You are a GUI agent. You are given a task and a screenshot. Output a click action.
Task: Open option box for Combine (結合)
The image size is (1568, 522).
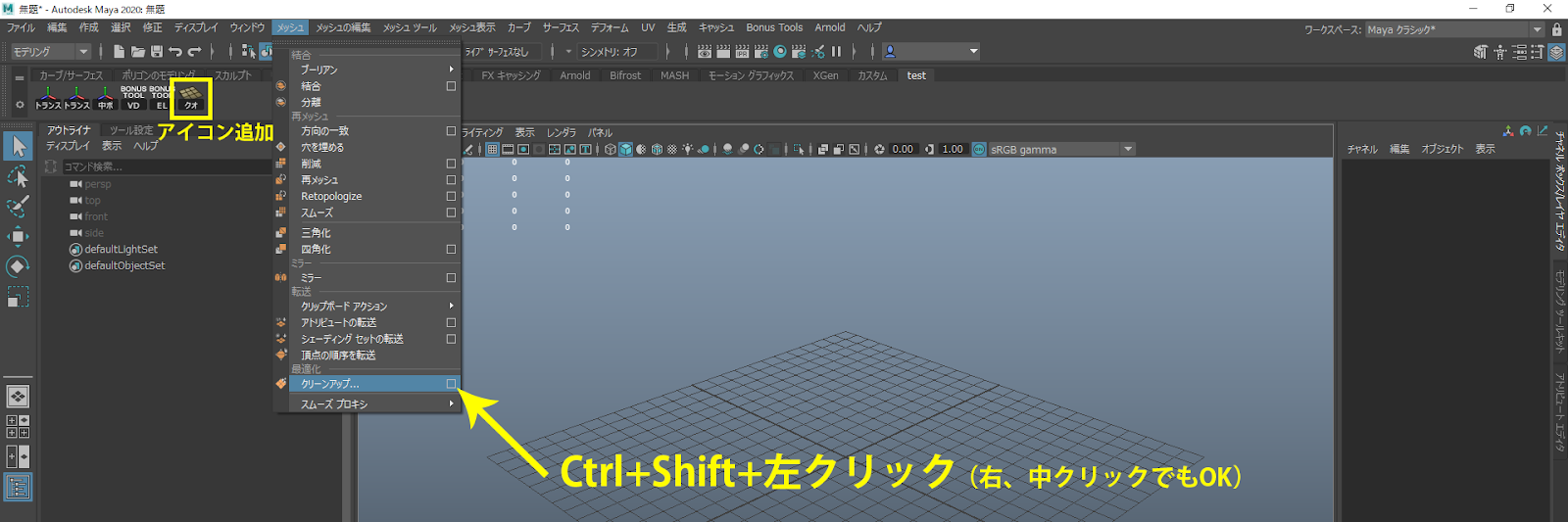click(x=451, y=86)
